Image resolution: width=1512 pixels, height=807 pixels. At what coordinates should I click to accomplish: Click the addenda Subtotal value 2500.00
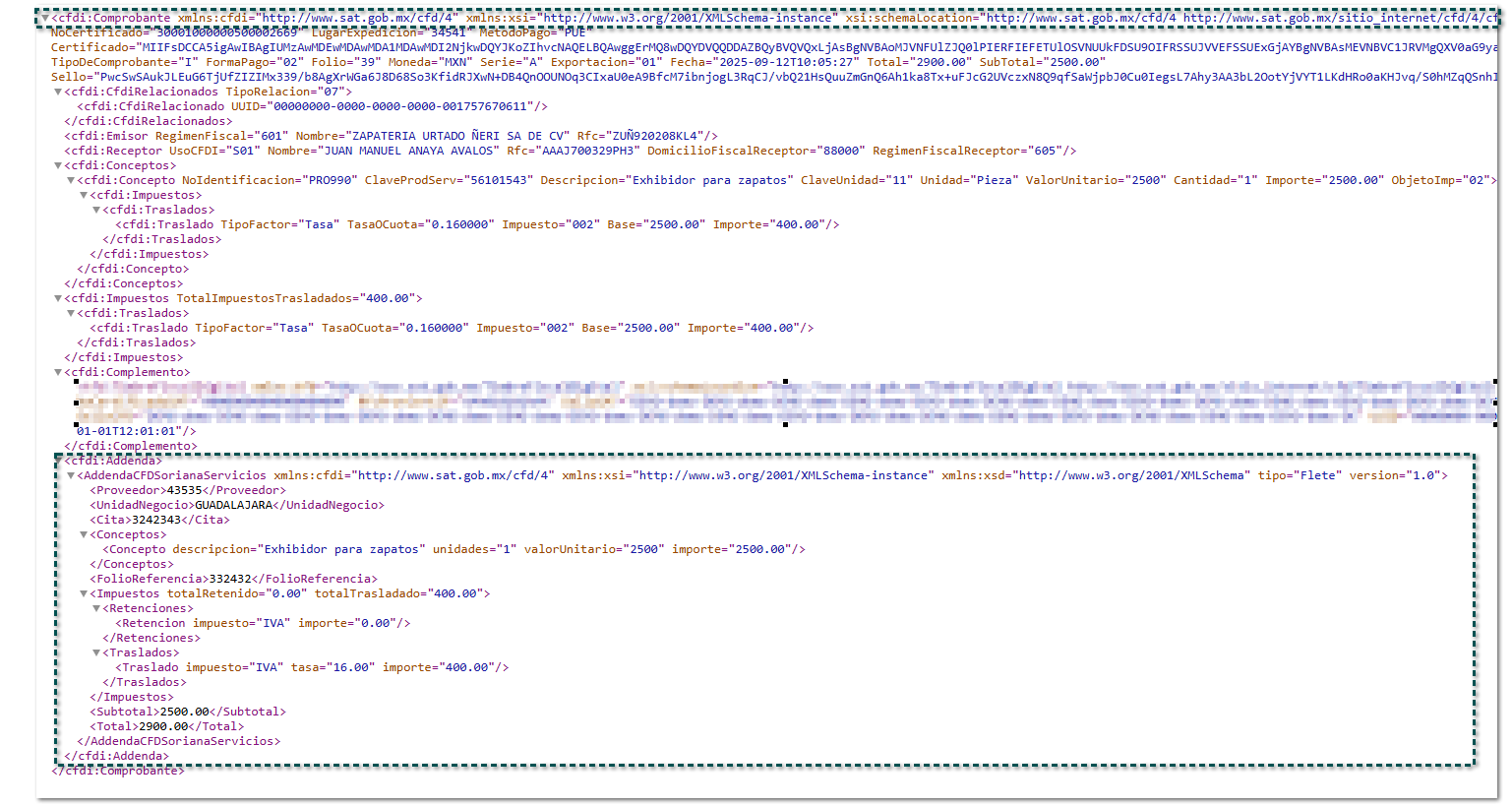(x=184, y=712)
